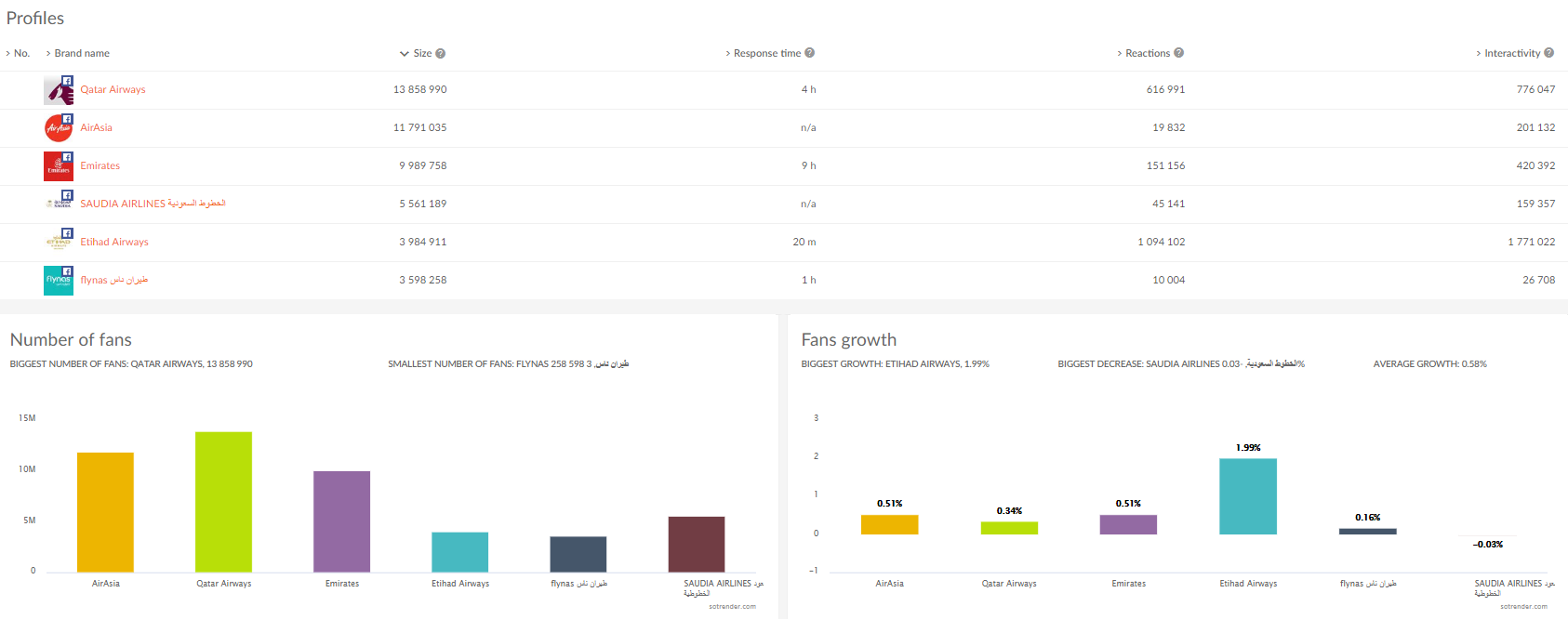Click the Etihad Airways profile logo
Screen dimensions: 1568x619
(58, 242)
